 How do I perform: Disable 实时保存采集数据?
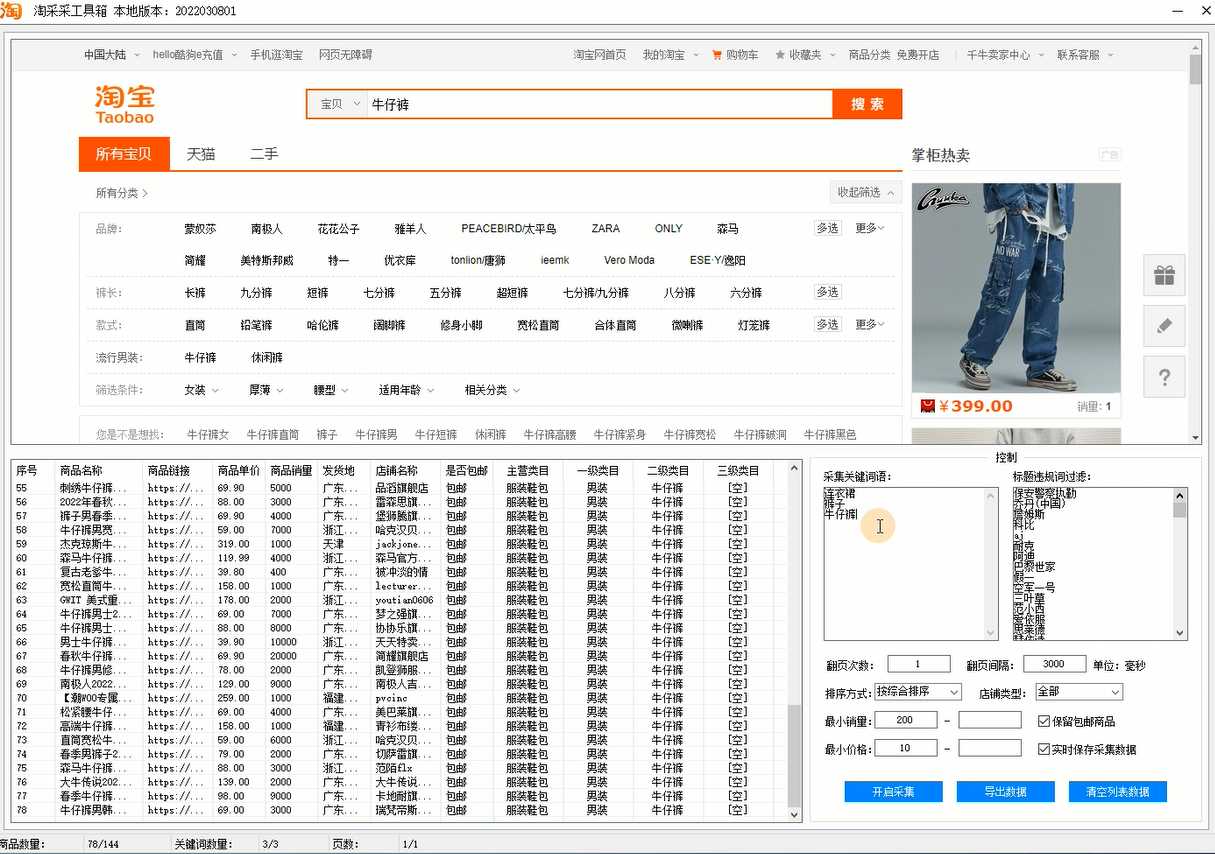click(x=1042, y=748)
